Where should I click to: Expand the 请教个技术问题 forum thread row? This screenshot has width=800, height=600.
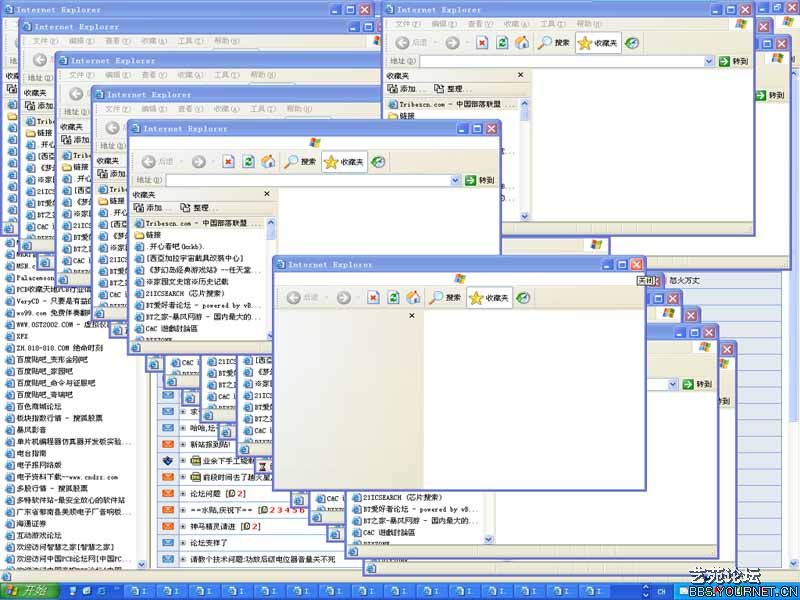183,559
